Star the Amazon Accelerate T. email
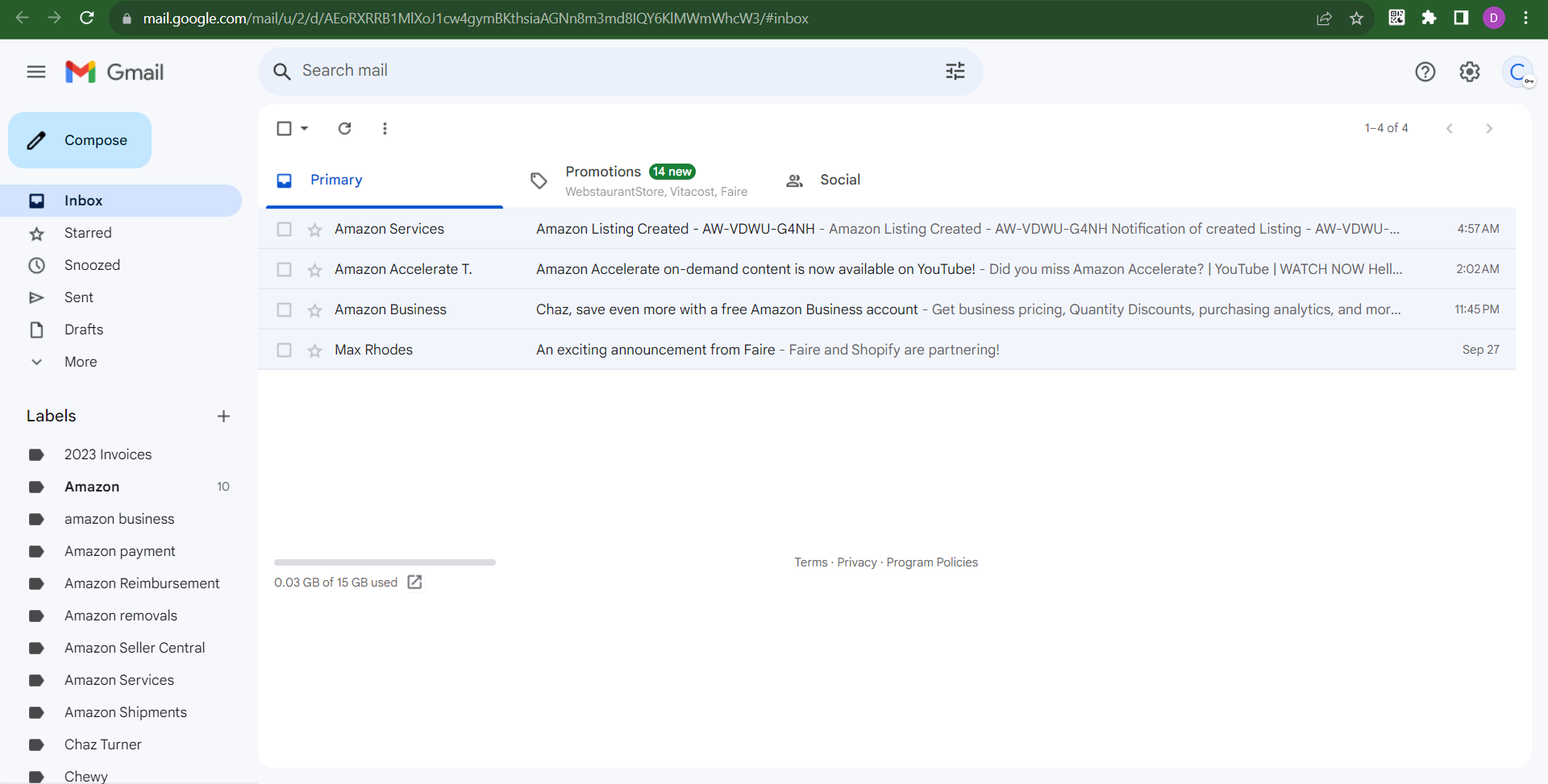The height and width of the screenshot is (784, 1548). tap(314, 270)
